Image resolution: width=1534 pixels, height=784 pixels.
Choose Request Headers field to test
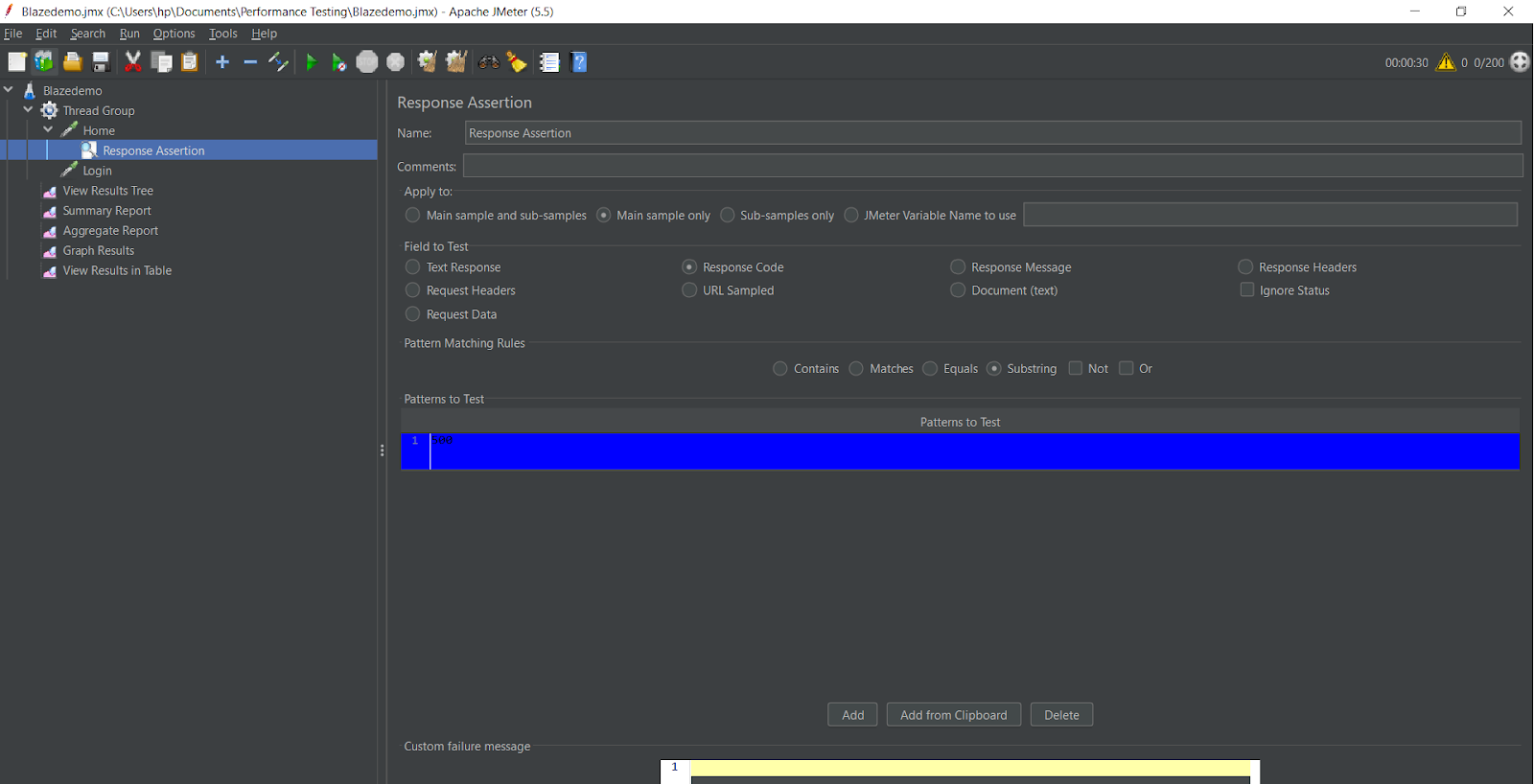pyautogui.click(x=413, y=290)
